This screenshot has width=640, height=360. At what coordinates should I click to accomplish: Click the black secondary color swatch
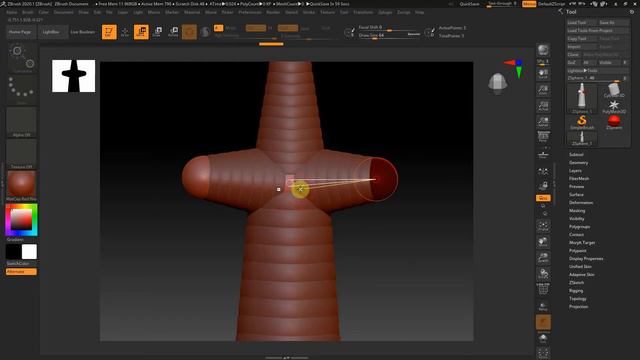pyautogui.click(x=13, y=252)
